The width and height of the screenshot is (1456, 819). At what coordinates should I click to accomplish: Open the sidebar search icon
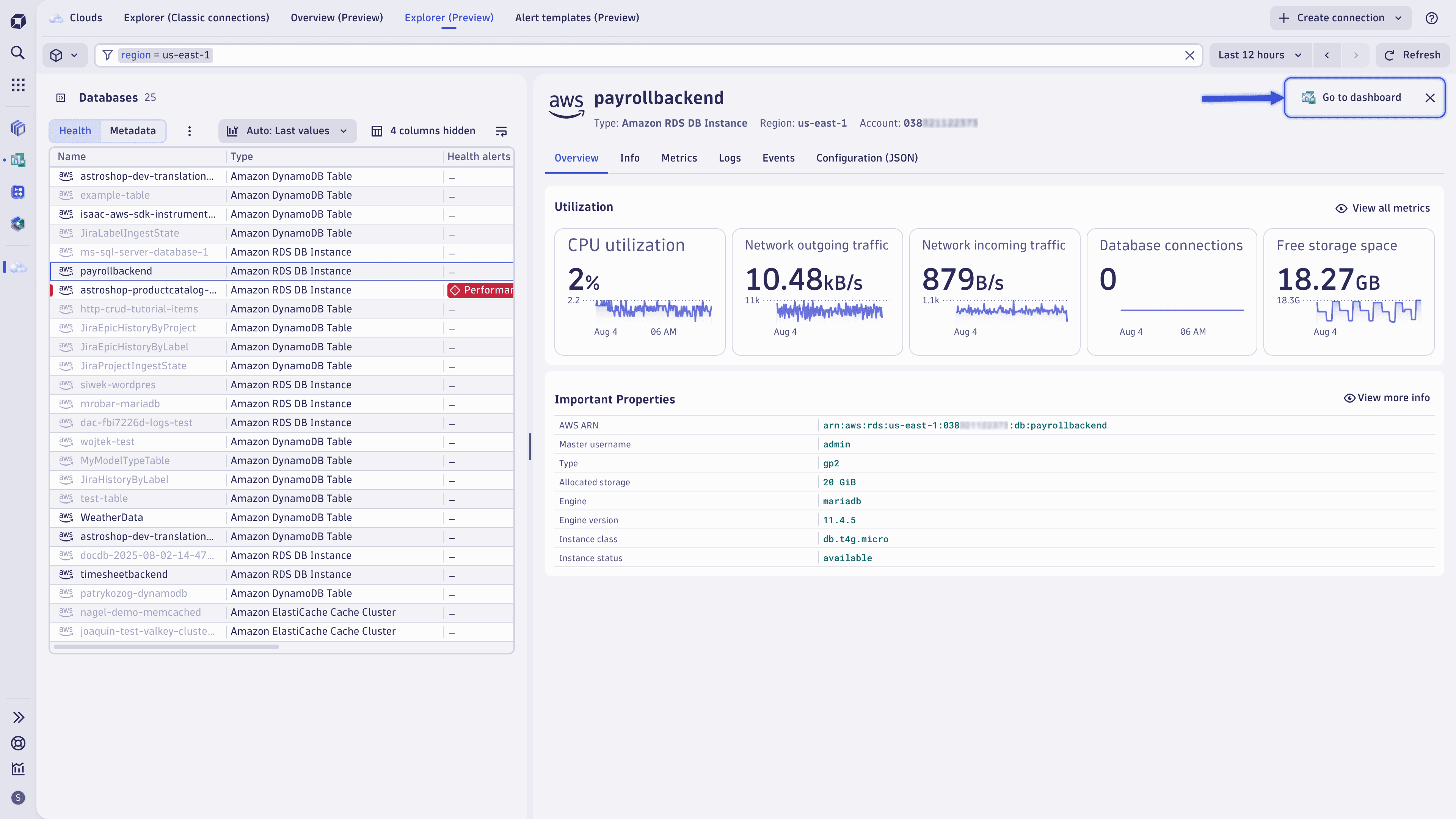pyautogui.click(x=18, y=53)
